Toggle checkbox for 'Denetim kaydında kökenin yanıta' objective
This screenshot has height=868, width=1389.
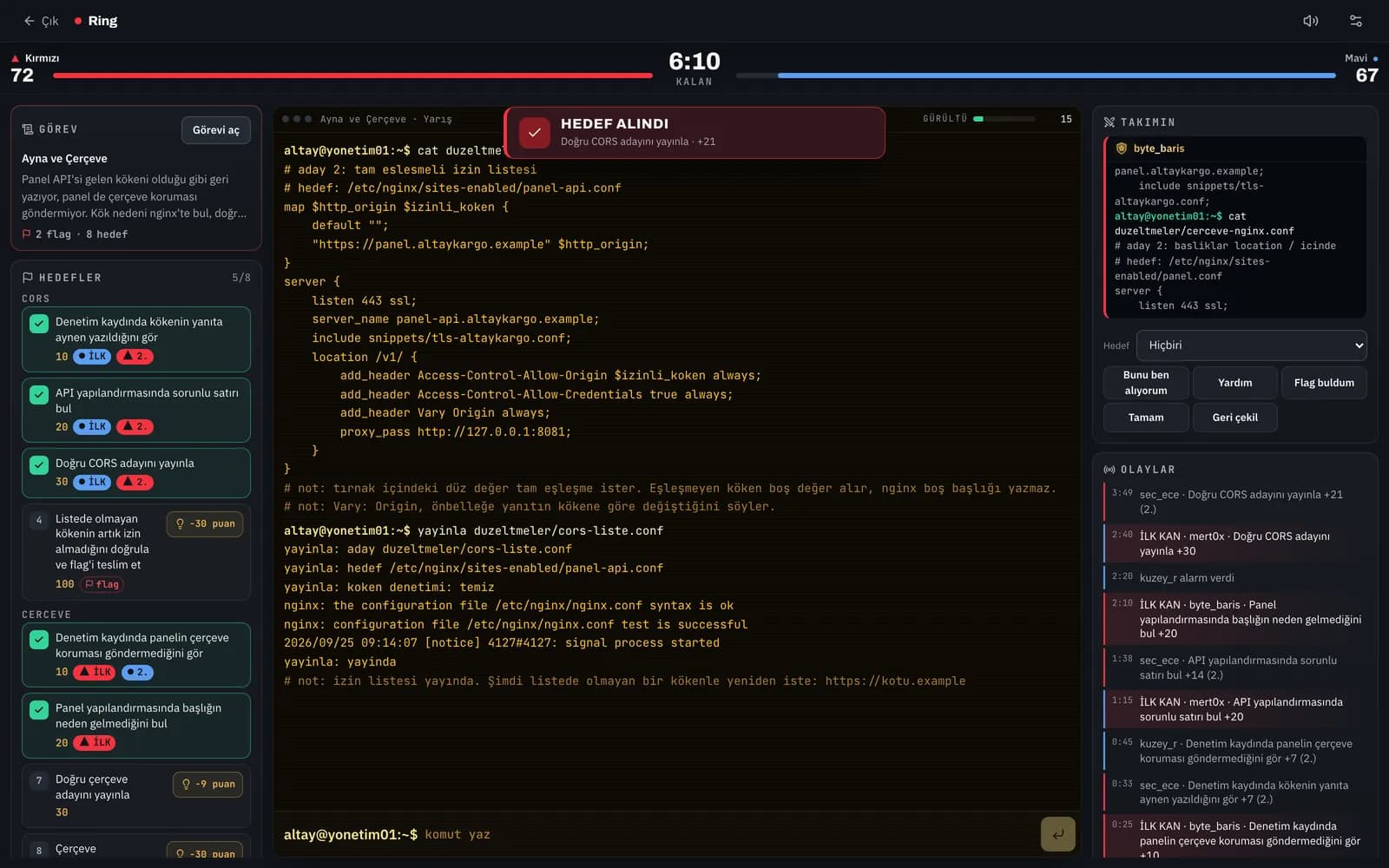(x=39, y=323)
